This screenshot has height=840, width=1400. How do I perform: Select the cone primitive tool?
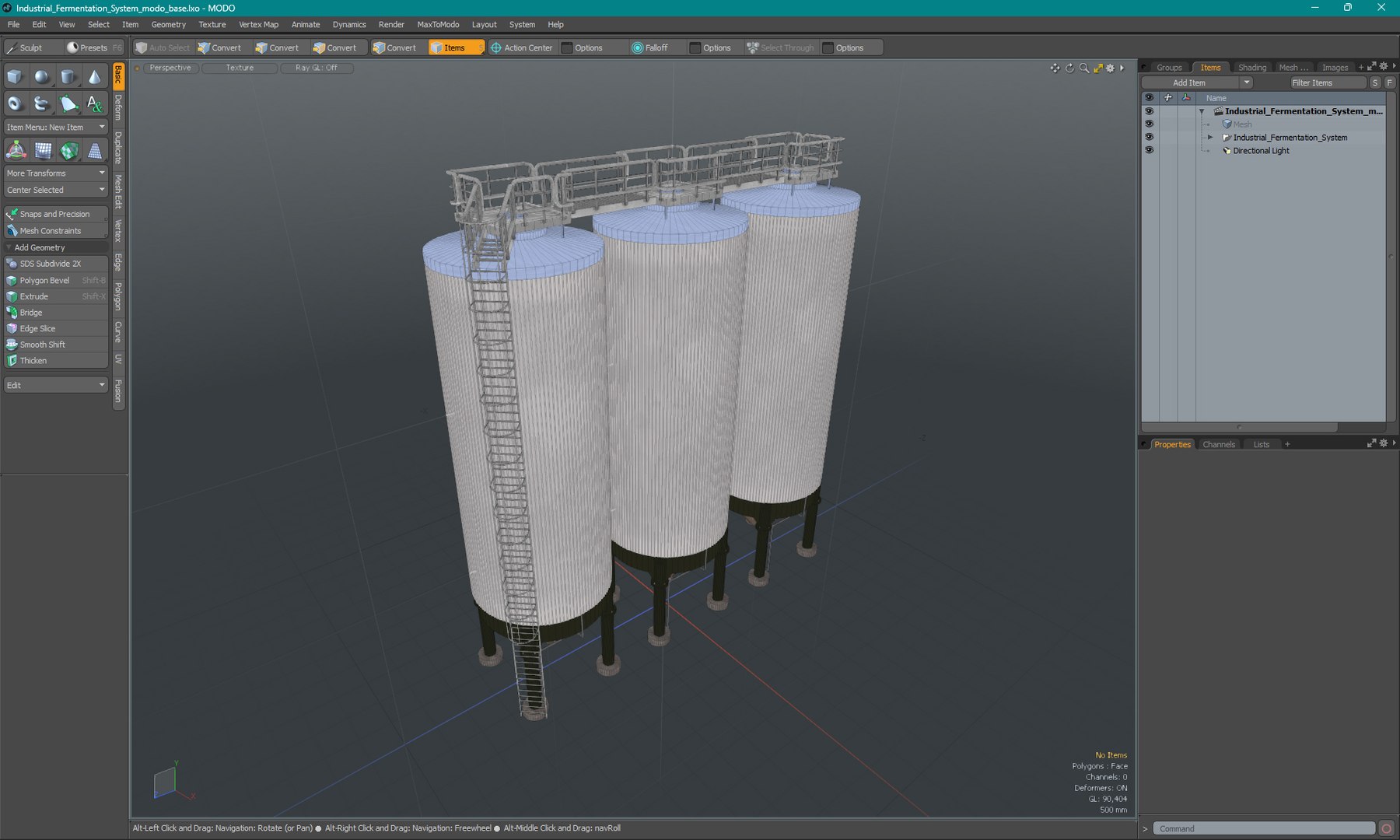point(94,77)
